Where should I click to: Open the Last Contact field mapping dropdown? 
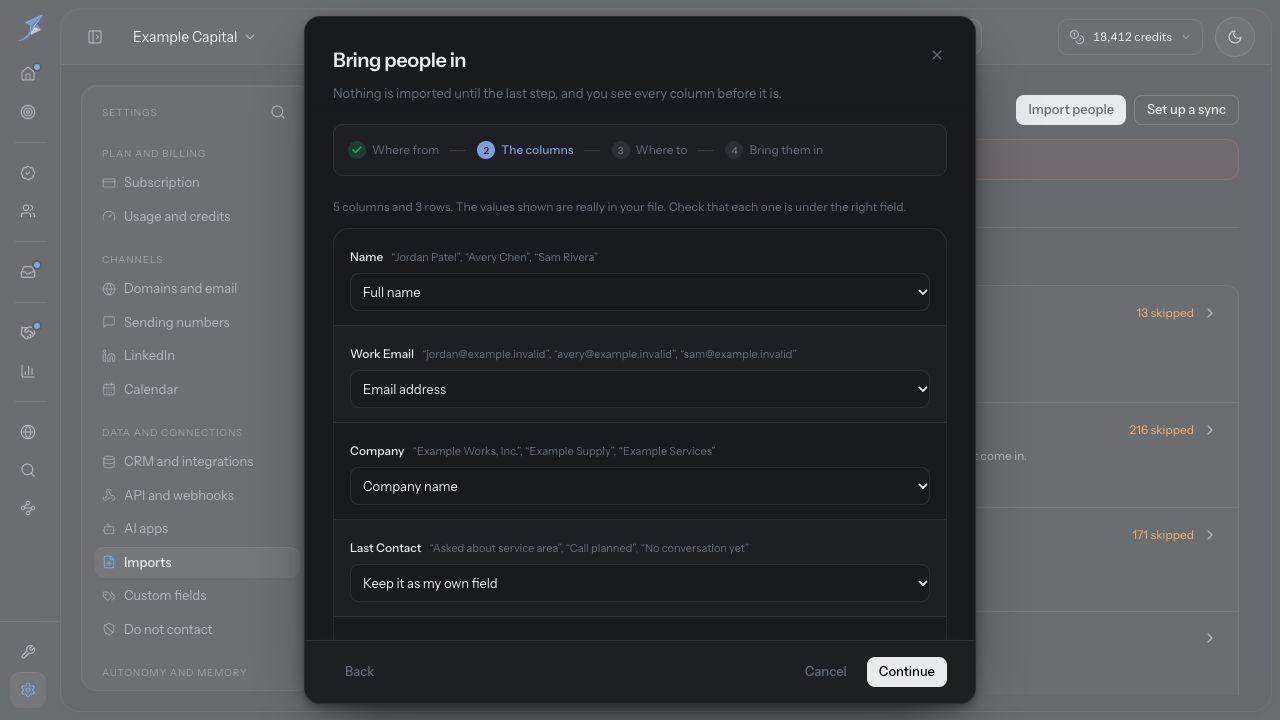pyautogui.click(x=640, y=583)
